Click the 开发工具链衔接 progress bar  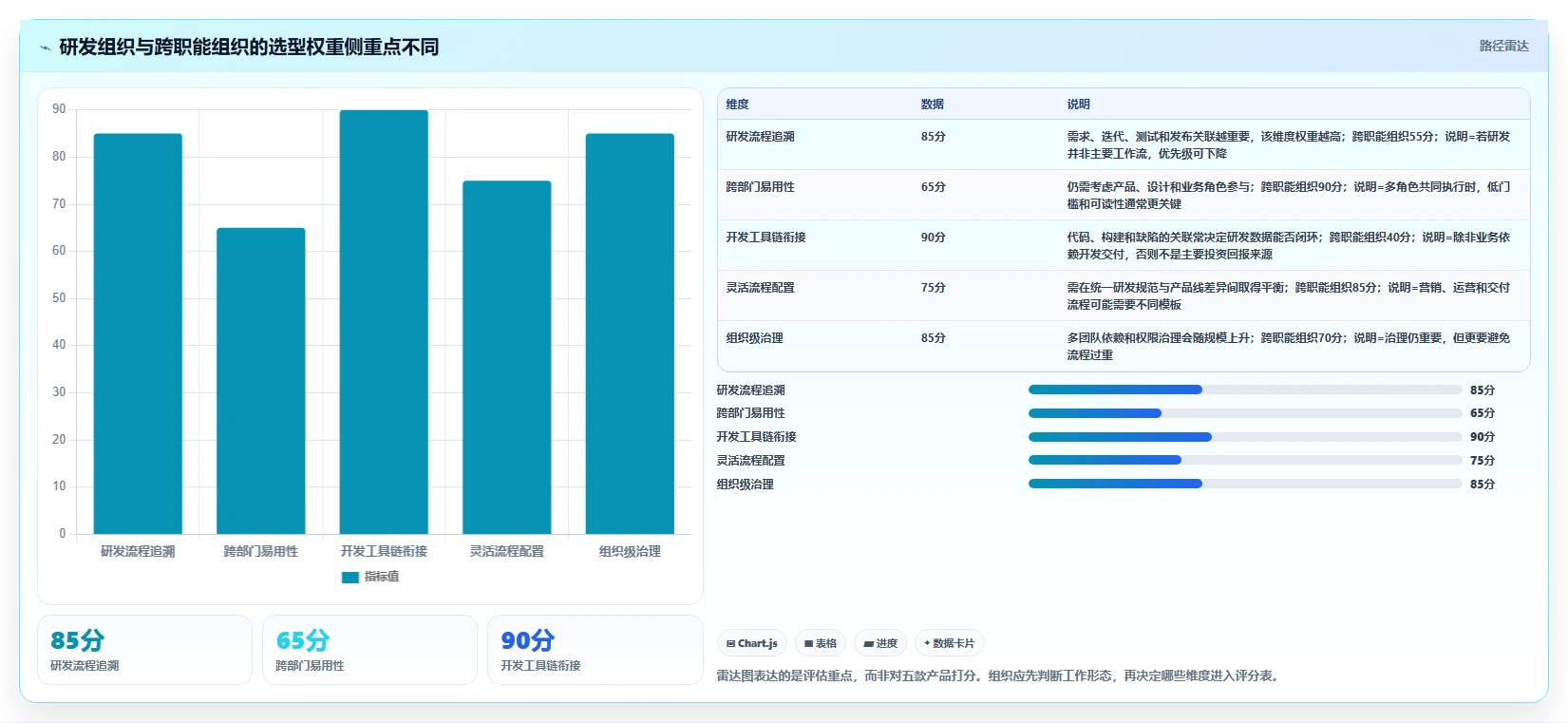pyautogui.click(x=1245, y=437)
